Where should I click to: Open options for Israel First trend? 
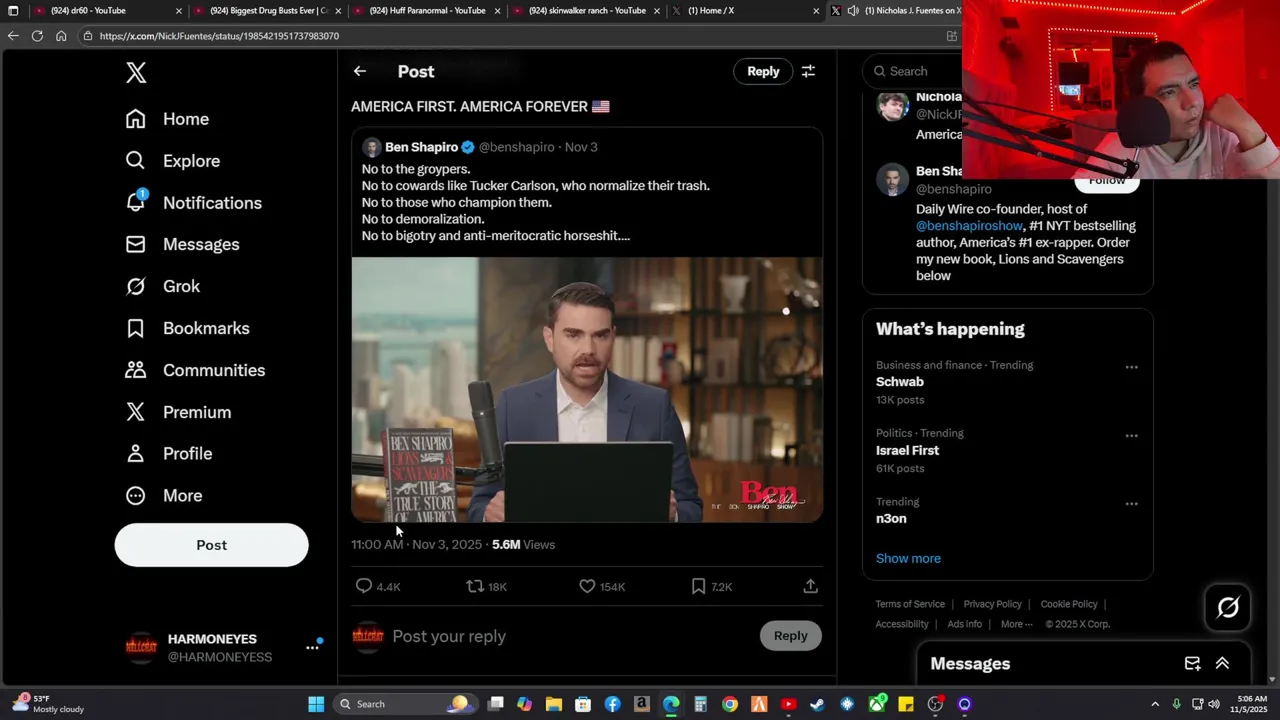point(1131,436)
